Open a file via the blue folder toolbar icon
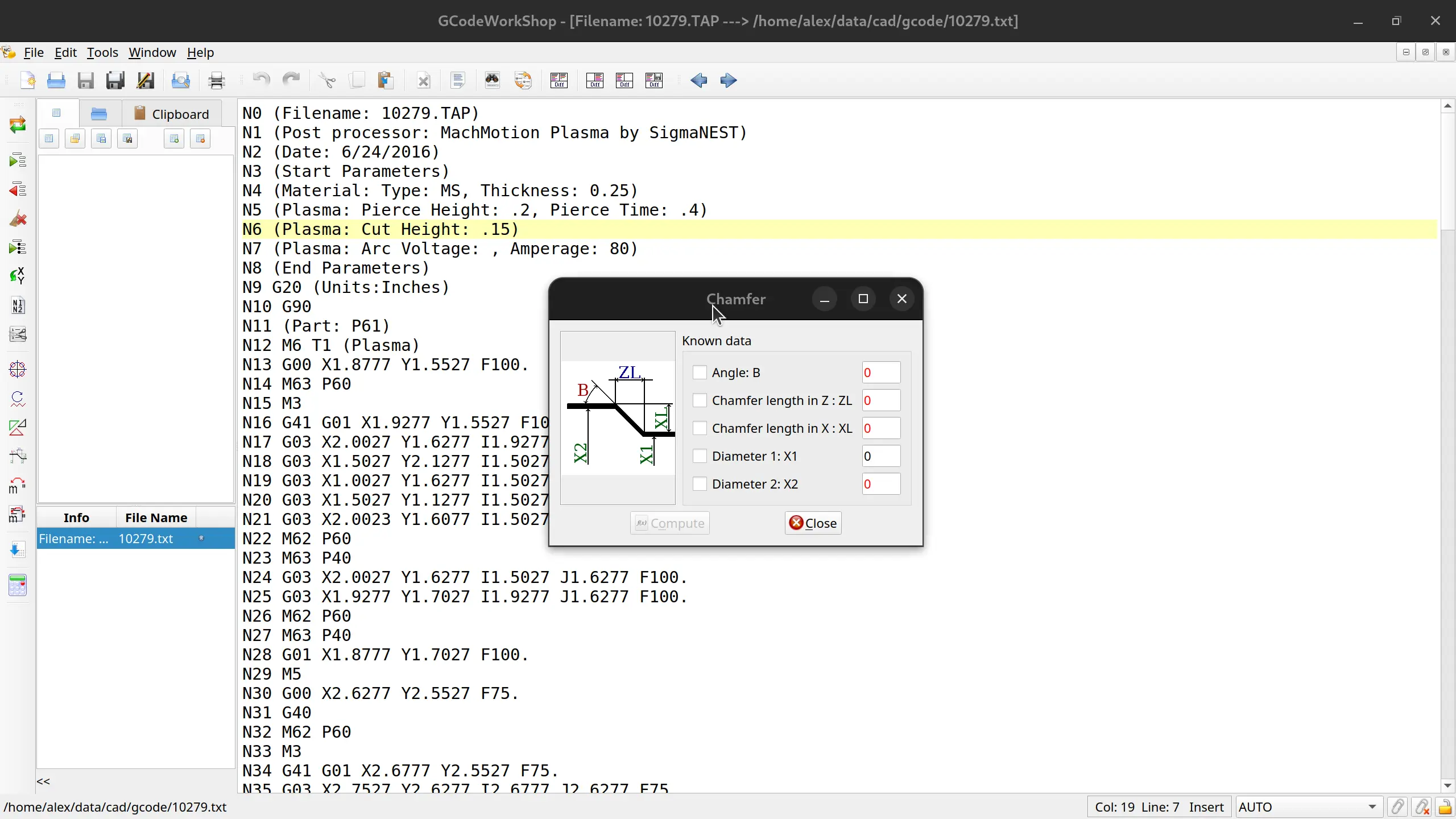 (x=56, y=80)
